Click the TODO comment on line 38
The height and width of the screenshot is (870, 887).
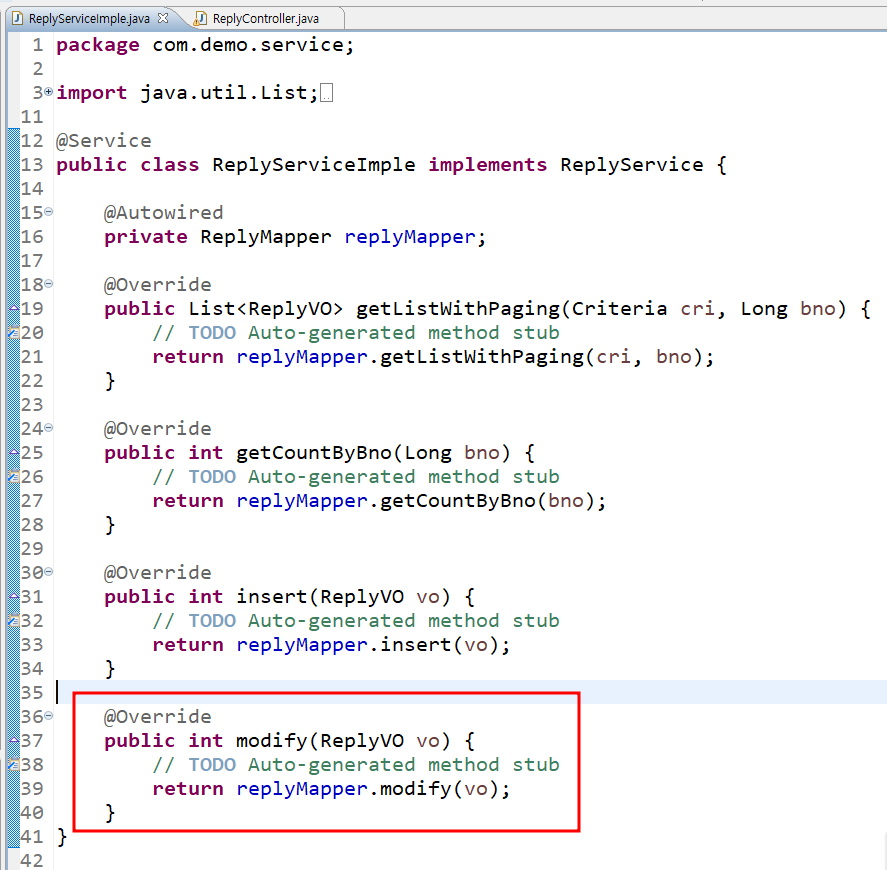(x=356, y=765)
